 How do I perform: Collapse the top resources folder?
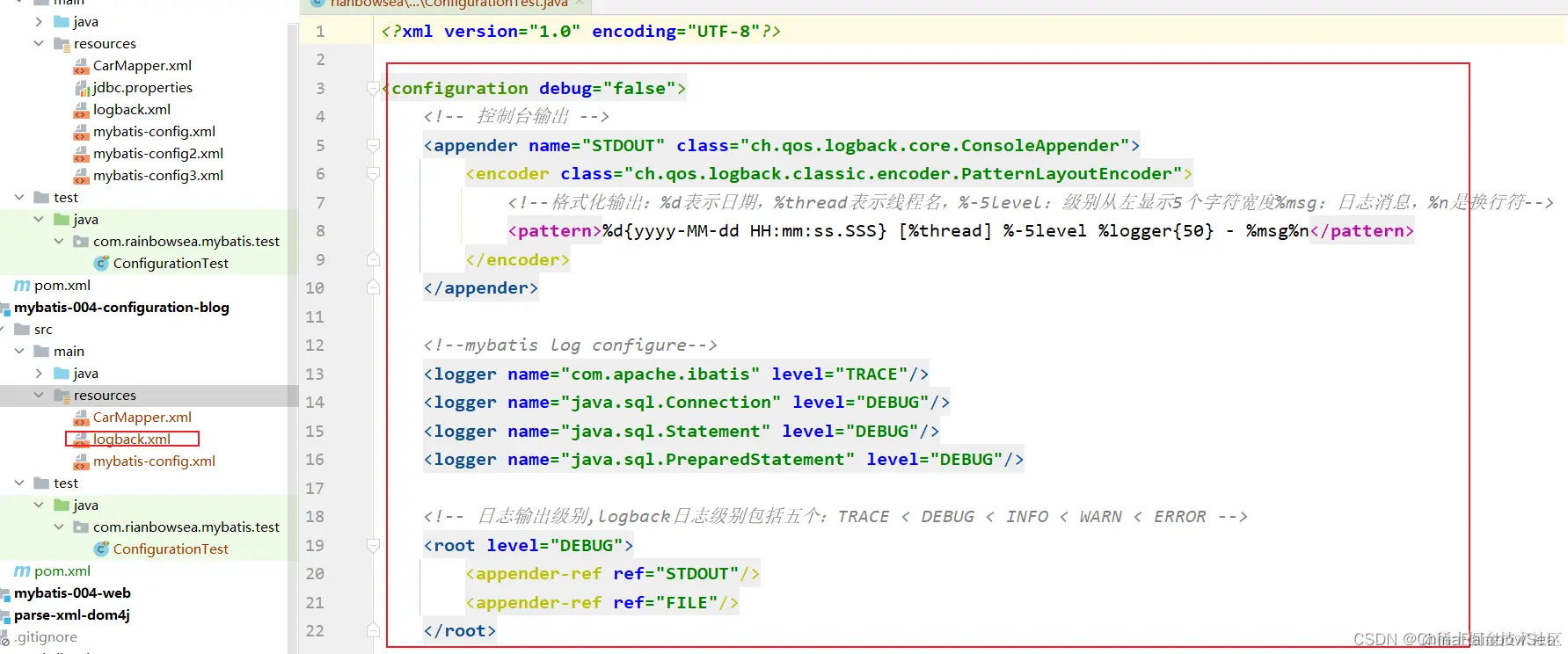pos(39,44)
